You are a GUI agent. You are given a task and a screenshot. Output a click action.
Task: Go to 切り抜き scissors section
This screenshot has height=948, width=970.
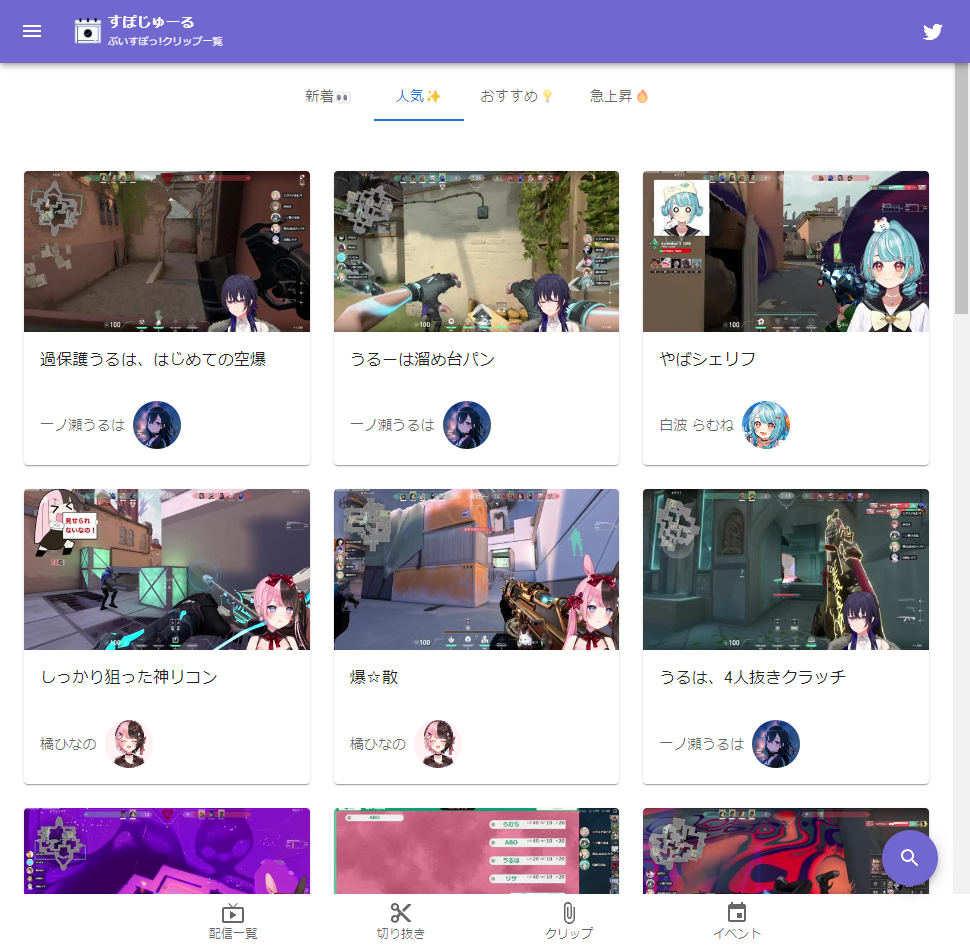point(401,920)
